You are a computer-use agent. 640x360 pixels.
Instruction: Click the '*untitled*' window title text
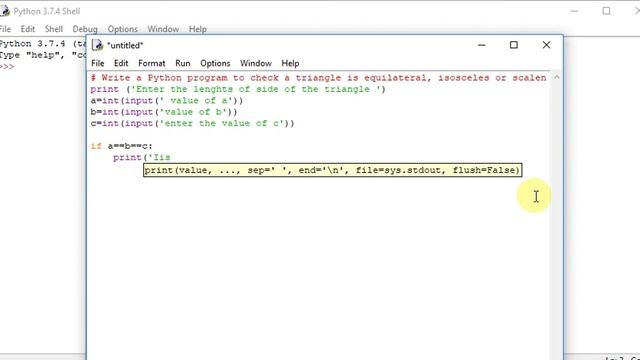[125, 45]
